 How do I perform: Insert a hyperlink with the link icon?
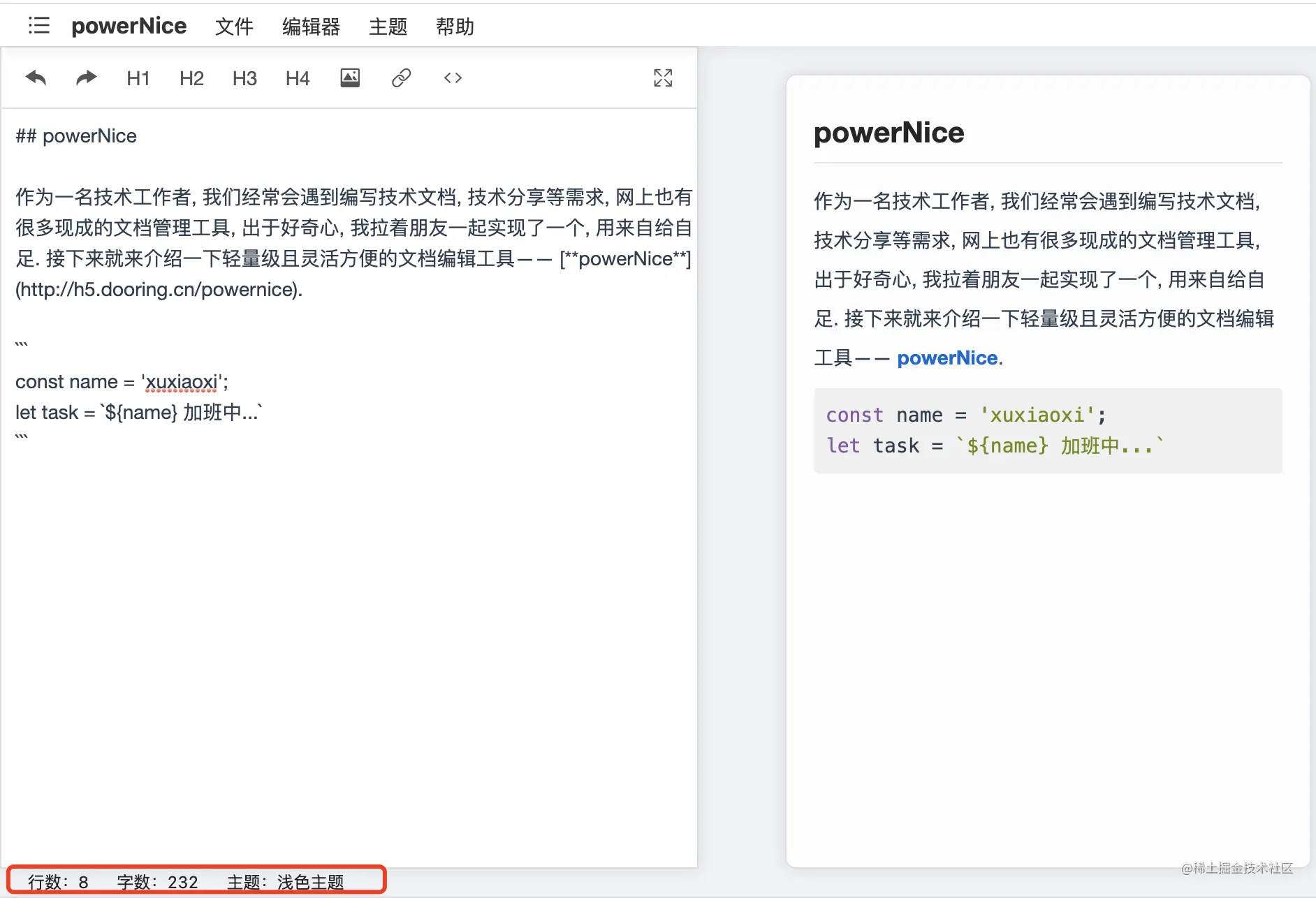tap(401, 78)
